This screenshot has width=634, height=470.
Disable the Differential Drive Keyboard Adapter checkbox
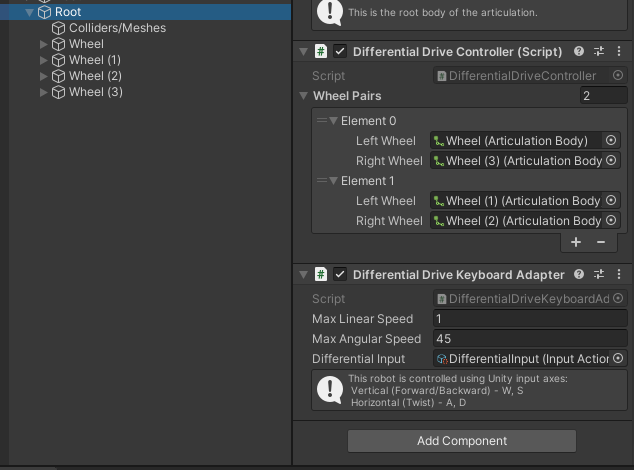(340, 274)
